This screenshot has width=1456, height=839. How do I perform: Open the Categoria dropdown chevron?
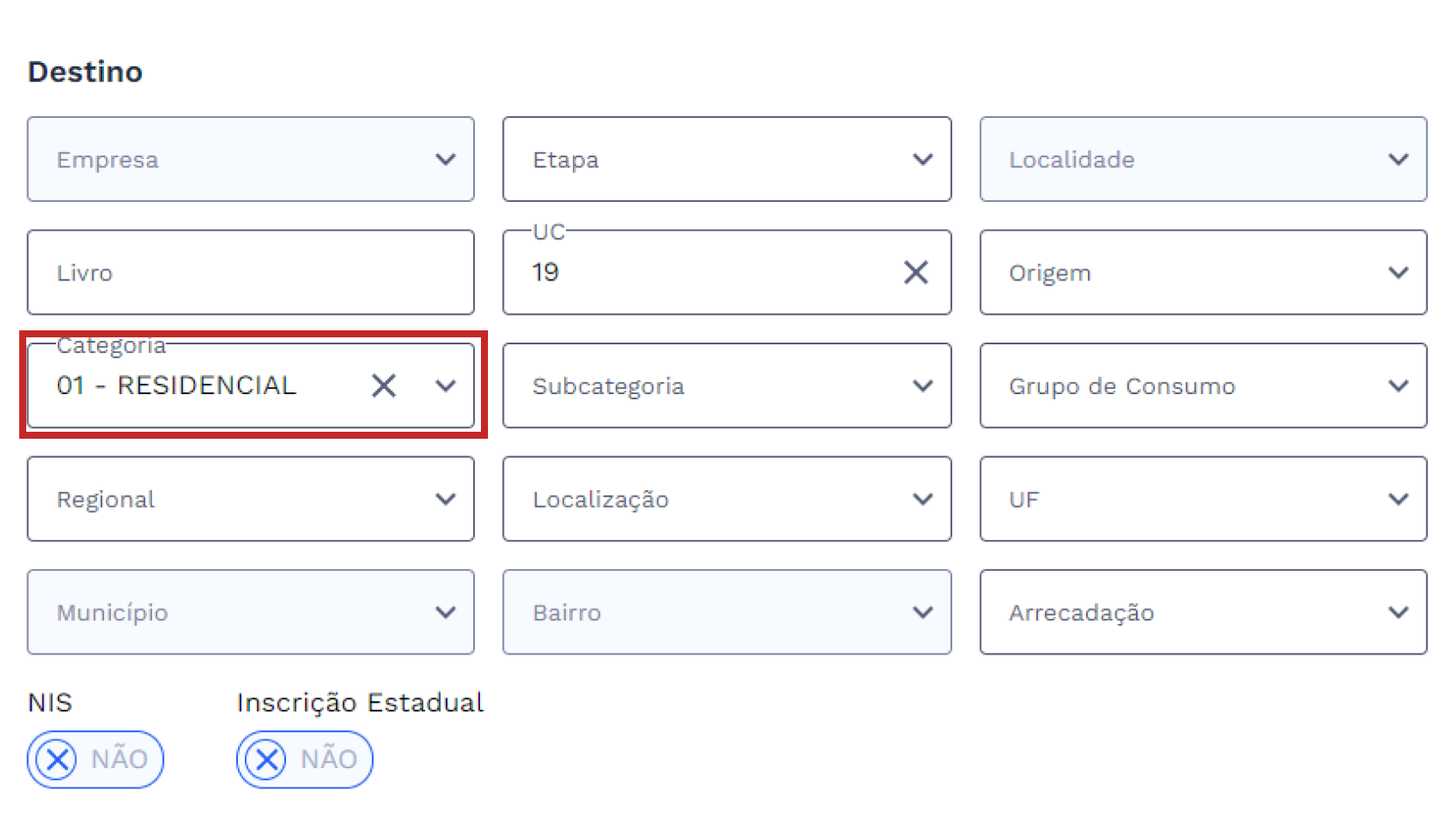(x=446, y=385)
